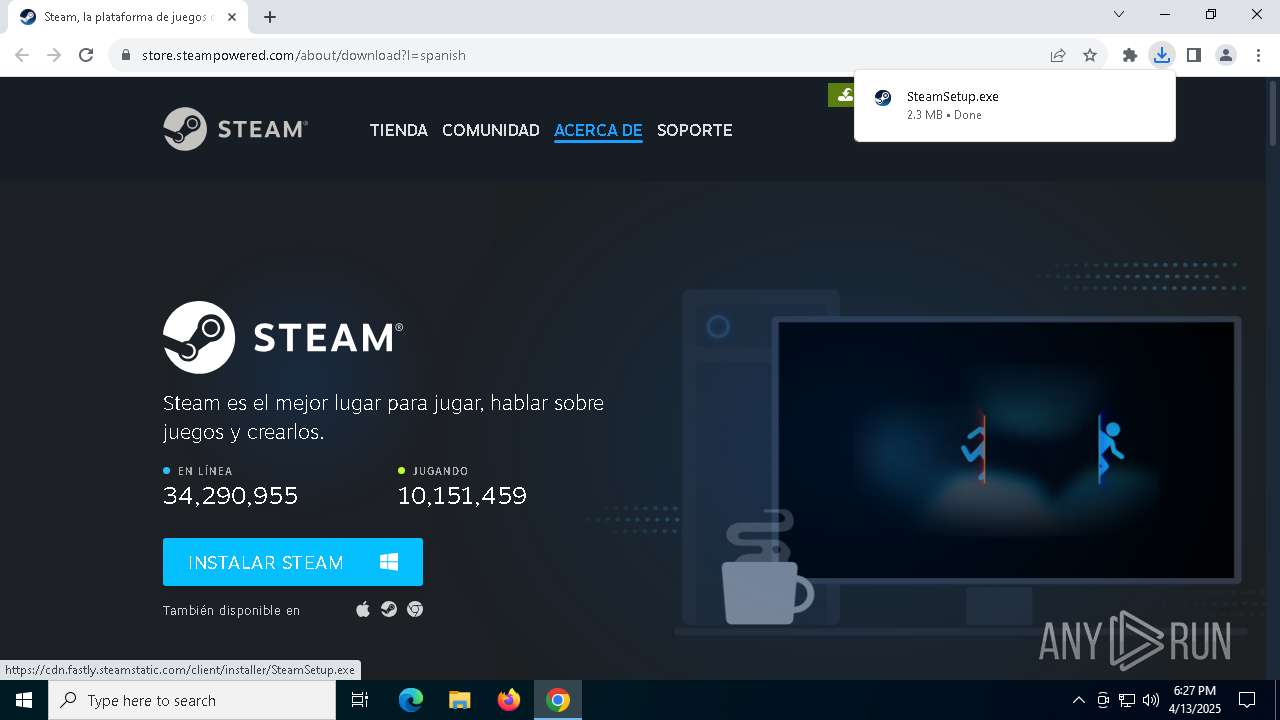Open Chrome three-dot menu
1280x720 pixels.
pos(1258,55)
